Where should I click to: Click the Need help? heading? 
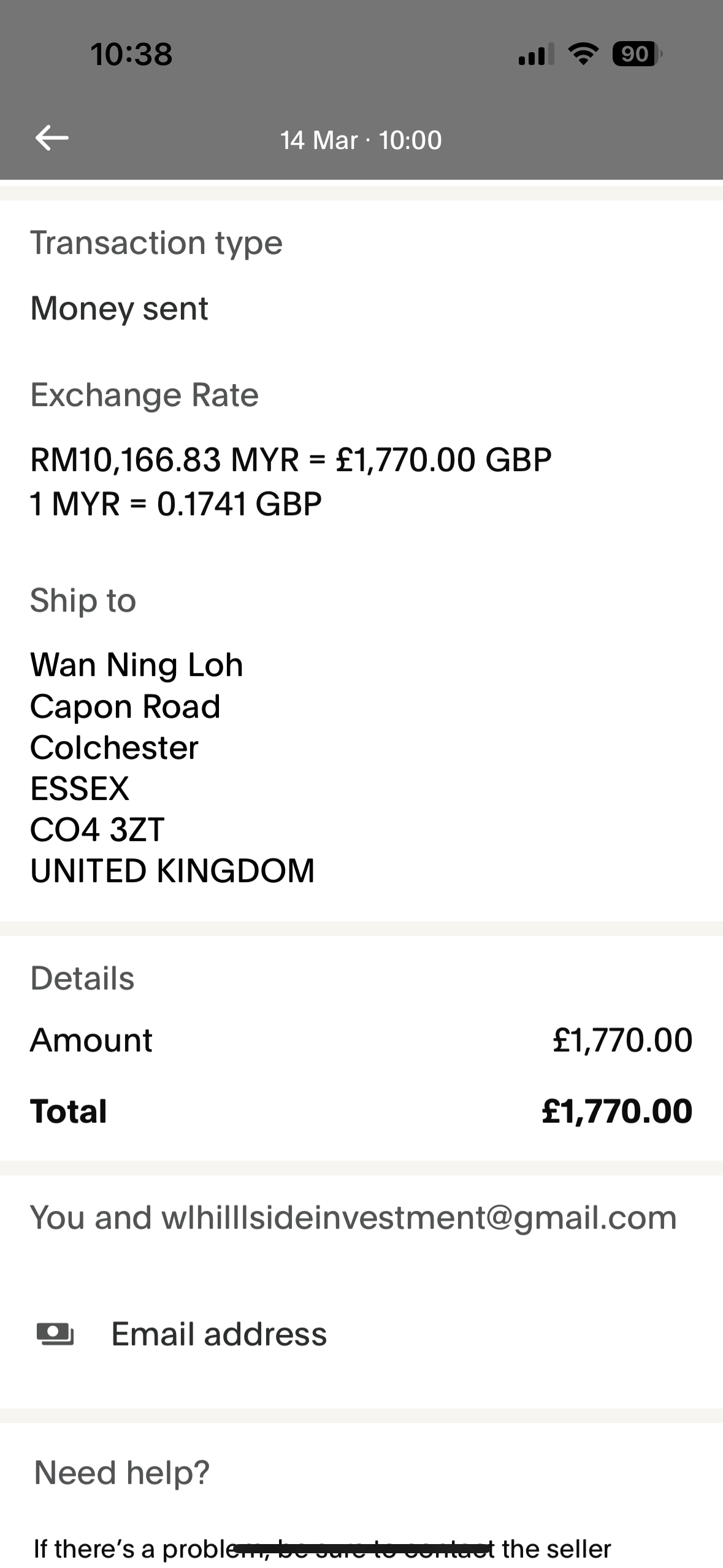(x=122, y=1472)
